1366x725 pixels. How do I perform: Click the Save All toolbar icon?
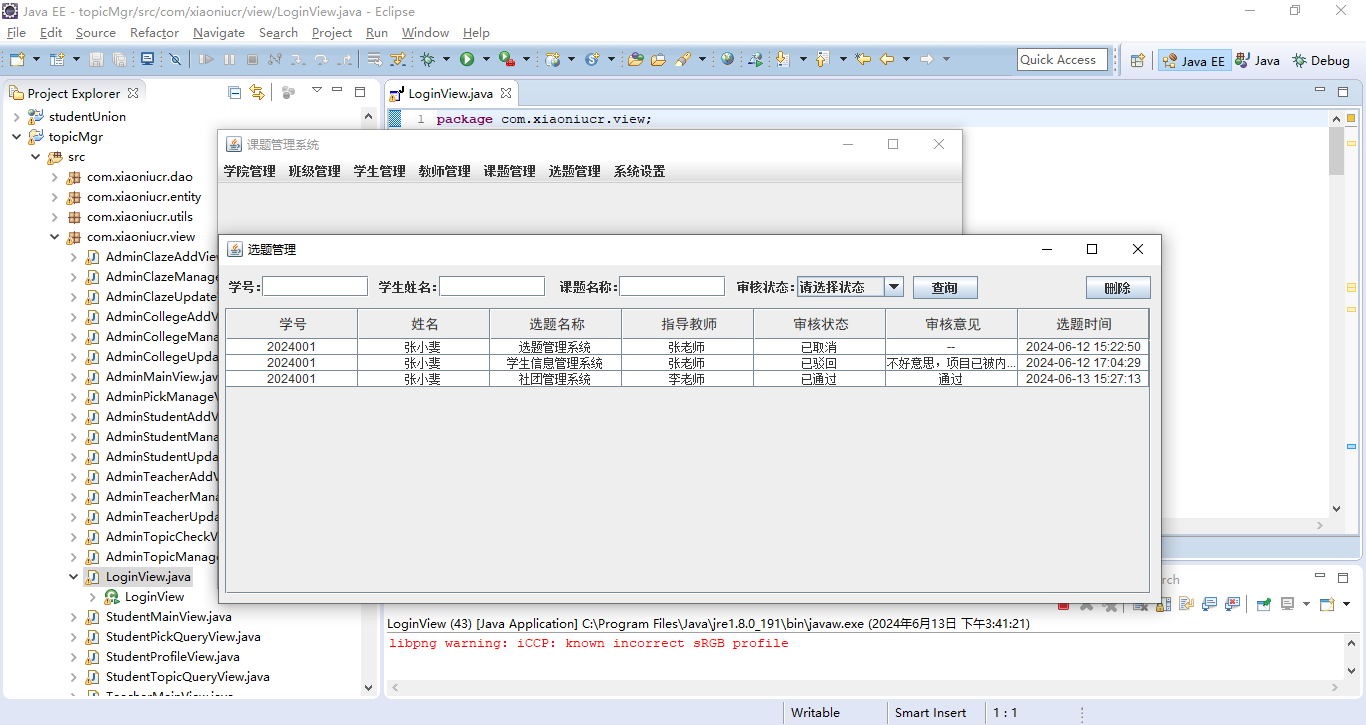(x=119, y=60)
